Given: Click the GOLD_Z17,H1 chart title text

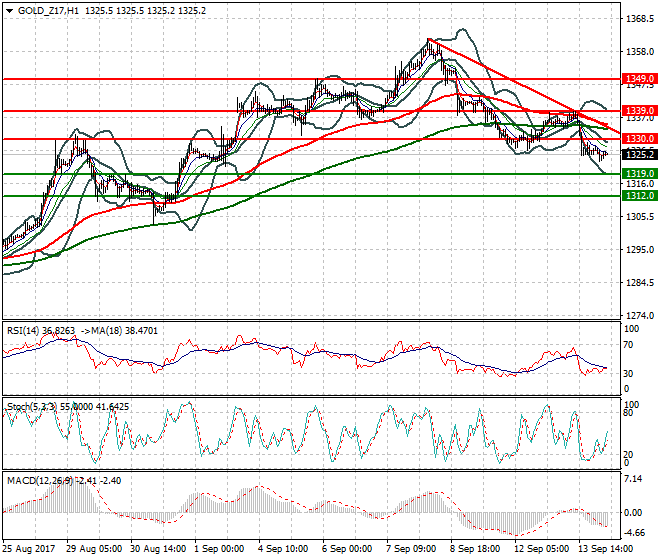Looking at the screenshot, I should click(x=48, y=11).
